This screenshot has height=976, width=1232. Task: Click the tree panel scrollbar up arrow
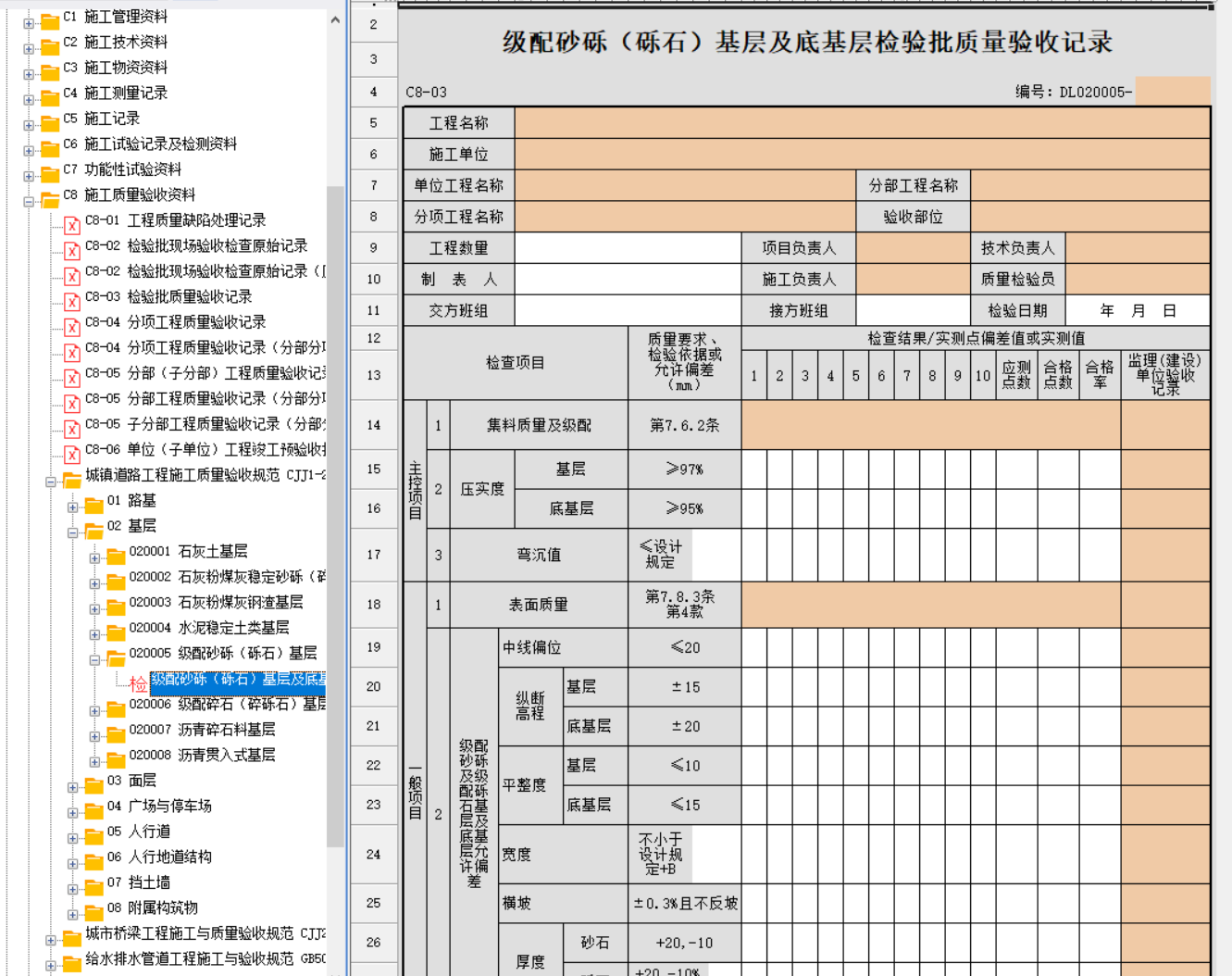pyautogui.click(x=335, y=19)
